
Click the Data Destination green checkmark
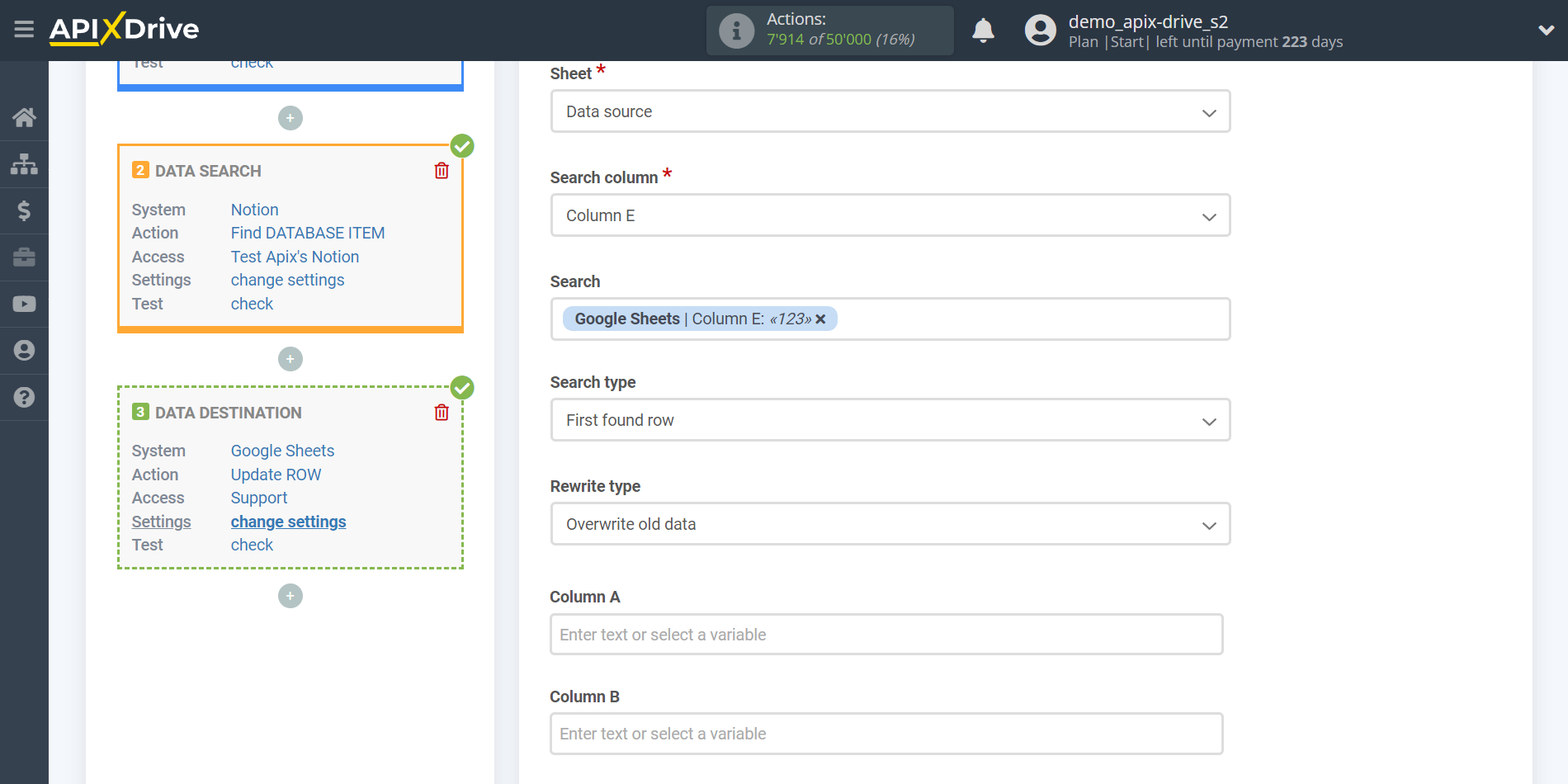tap(462, 387)
